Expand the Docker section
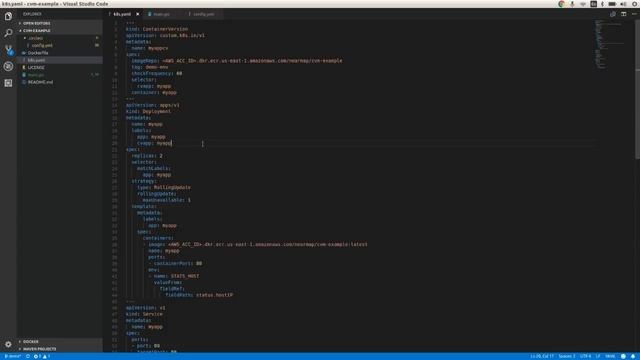This screenshot has height=360, width=640. pyautogui.click(x=60, y=342)
